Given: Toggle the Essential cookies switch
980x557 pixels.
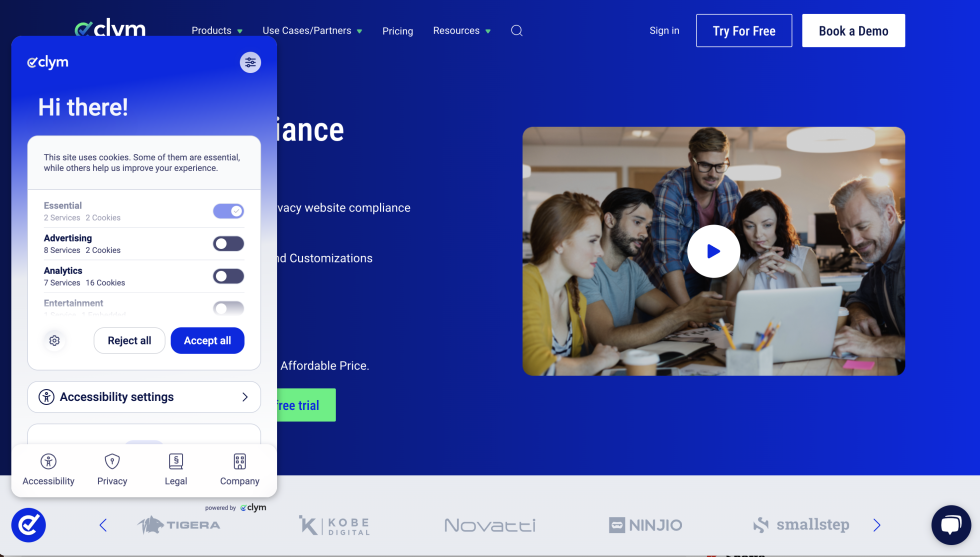Looking at the screenshot, I should click(x=228, y=211).
